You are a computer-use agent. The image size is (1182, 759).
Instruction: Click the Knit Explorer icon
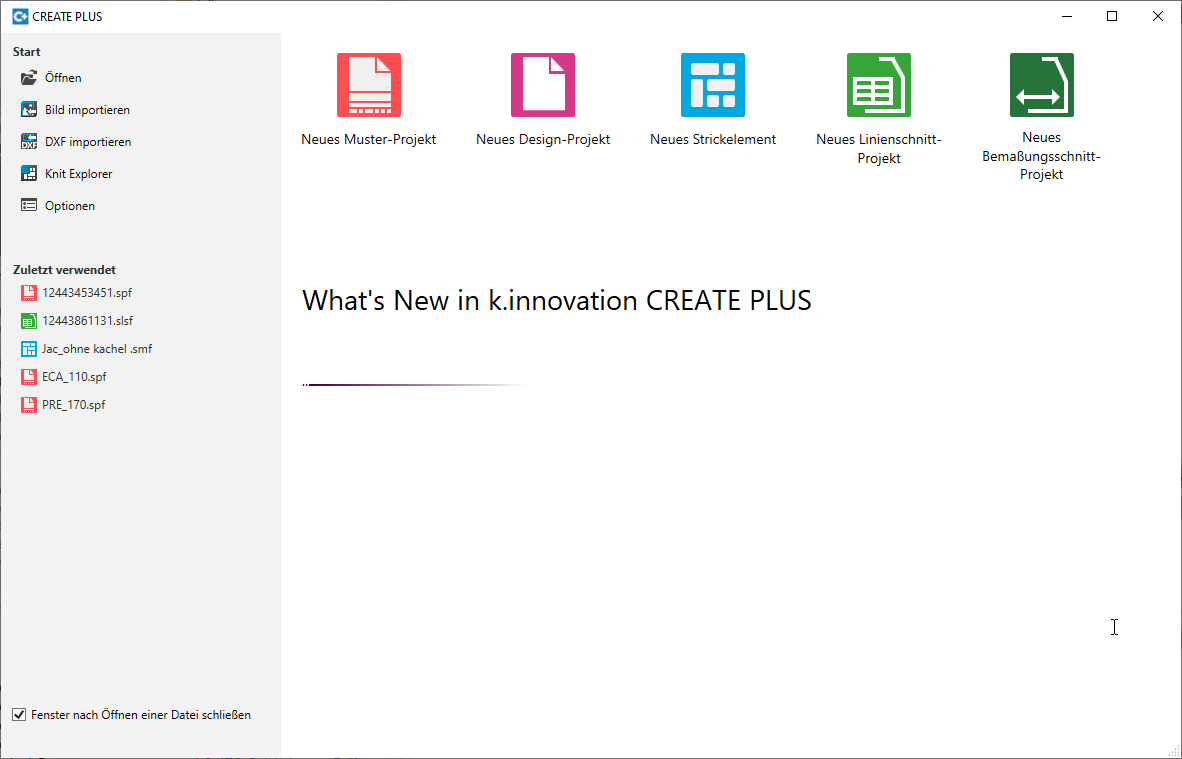(x=29, y=174)
